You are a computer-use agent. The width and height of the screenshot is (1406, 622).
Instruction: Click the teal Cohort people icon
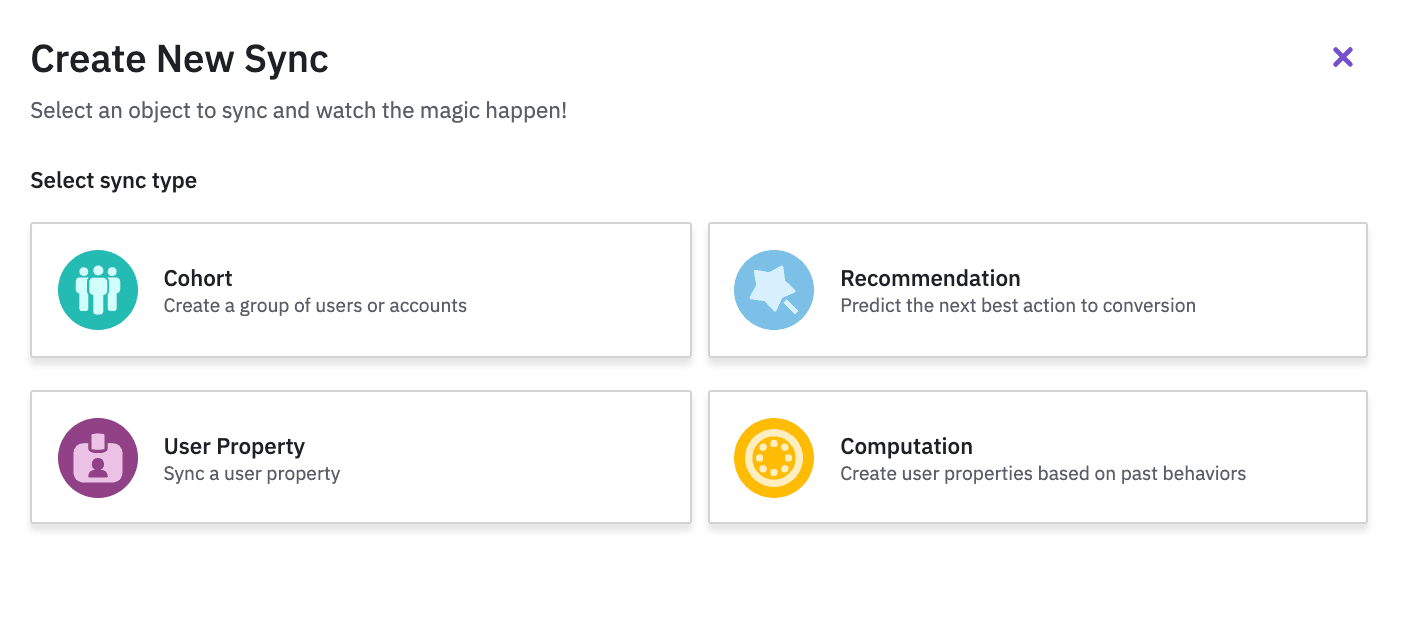98,290
